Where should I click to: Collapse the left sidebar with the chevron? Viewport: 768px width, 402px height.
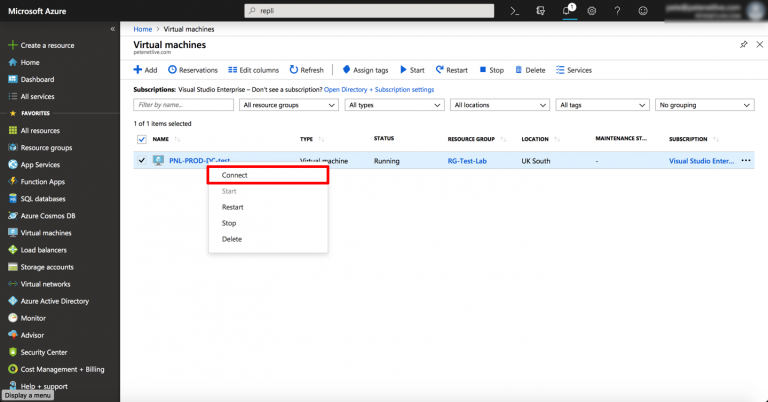[113, 29]
